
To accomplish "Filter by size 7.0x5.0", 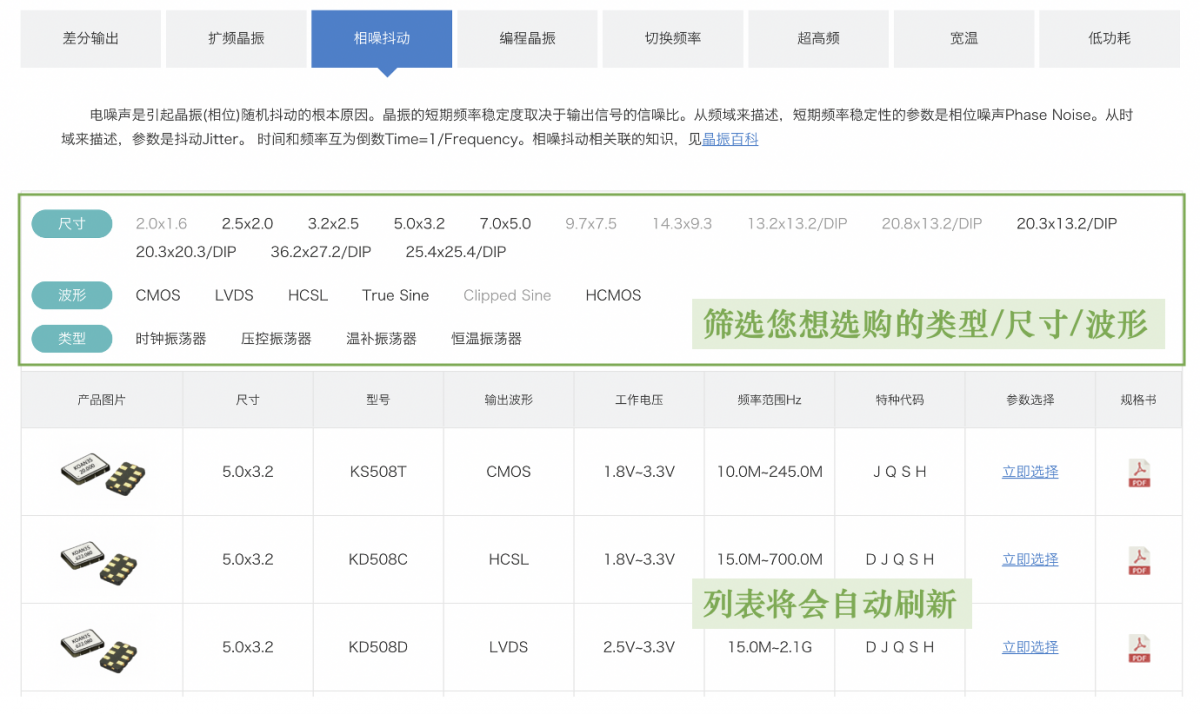I will (505, 224).
